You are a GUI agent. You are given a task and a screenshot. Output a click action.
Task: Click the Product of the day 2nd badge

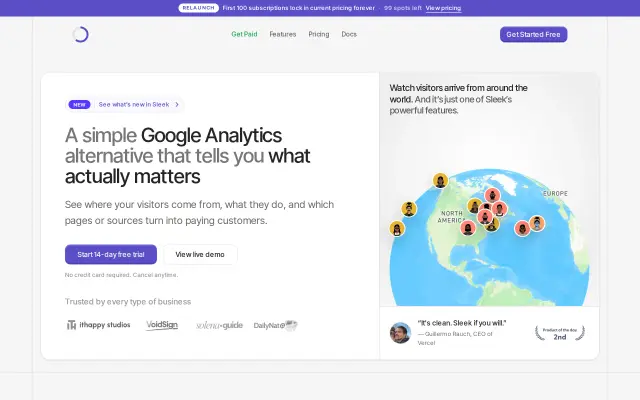pyautogui.click(x=560, y=333)
